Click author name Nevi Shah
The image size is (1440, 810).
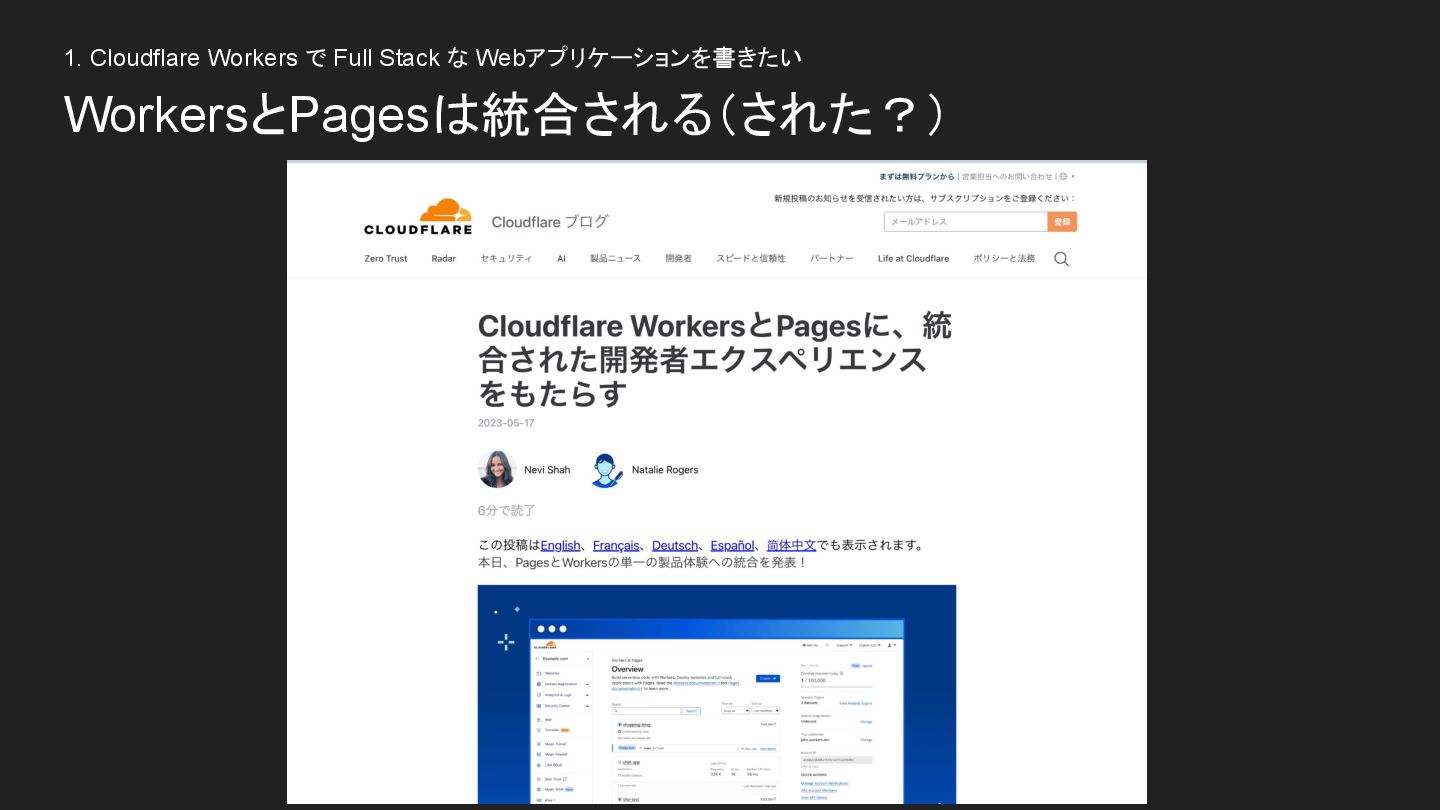(x=547, y=470)
